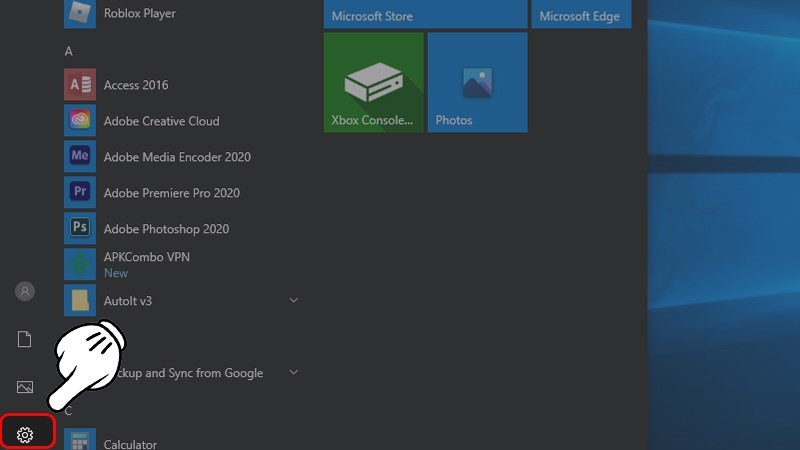The width and height of the screenshot is (800, 450).
Task: Open the Pictures folder icon in left rail
Action: tap(25, 387)
